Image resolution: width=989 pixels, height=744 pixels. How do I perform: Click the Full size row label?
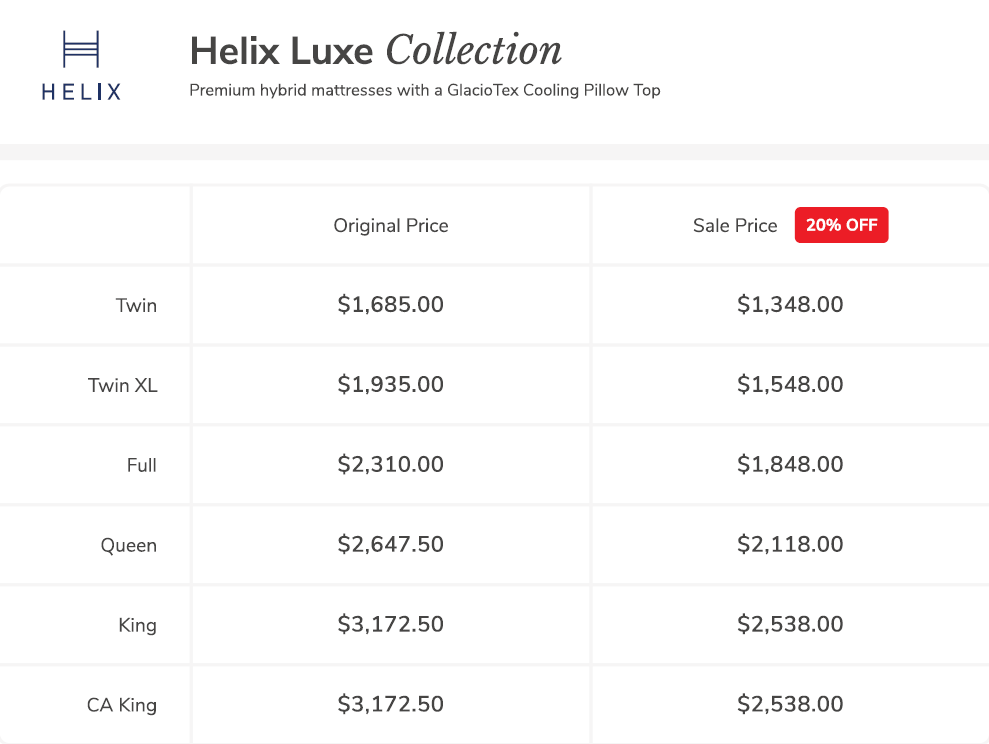(x=142, y=465)
